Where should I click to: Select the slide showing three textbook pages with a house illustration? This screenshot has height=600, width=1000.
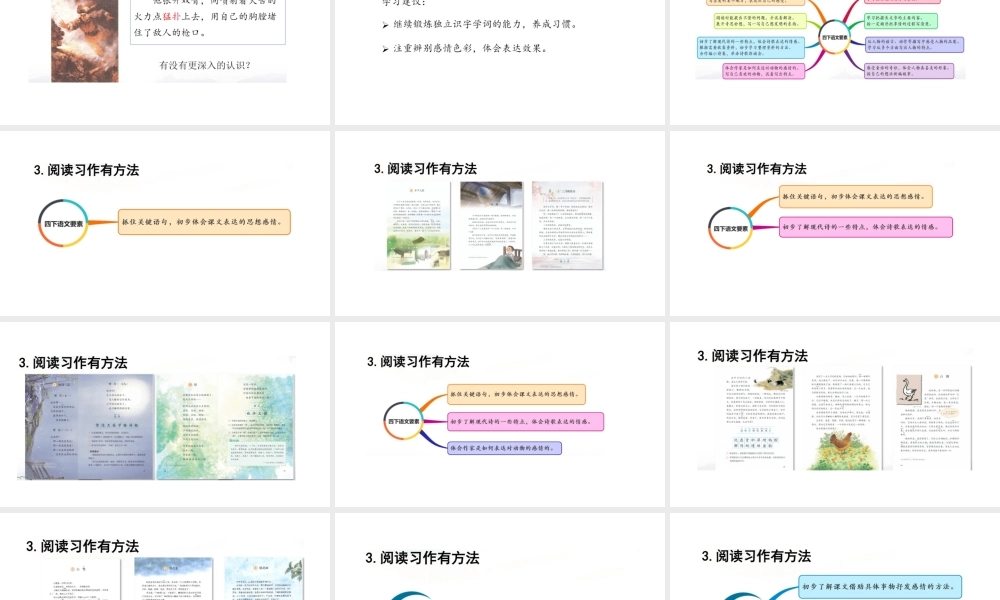(499, 223)
